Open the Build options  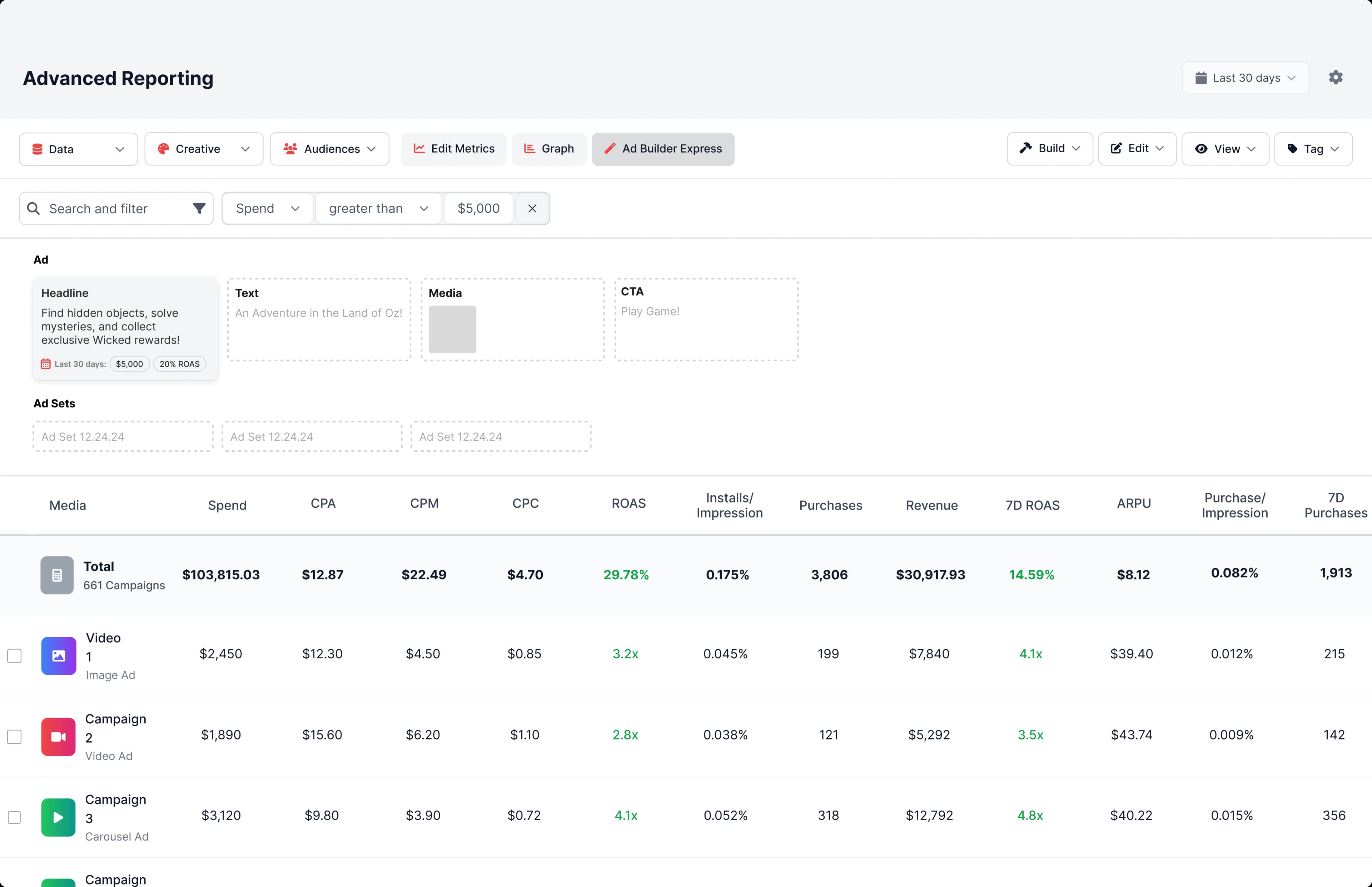1049,149
